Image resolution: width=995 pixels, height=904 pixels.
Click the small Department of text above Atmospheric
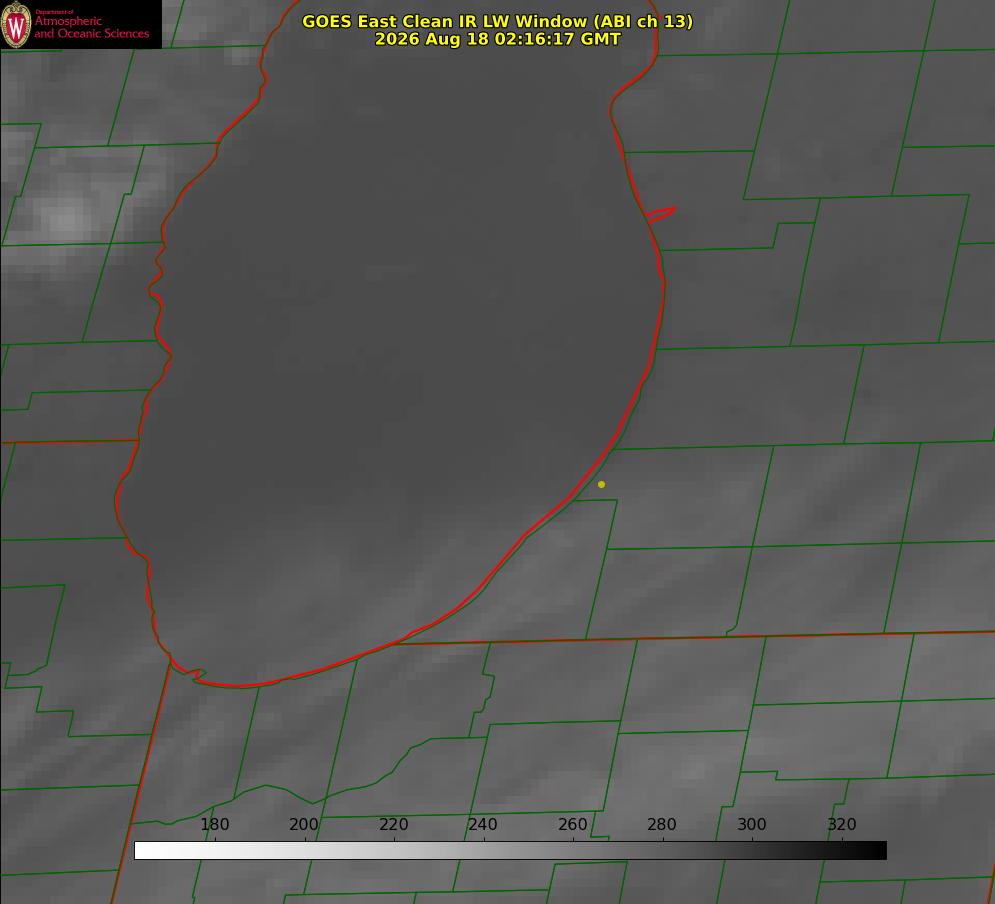54,11
